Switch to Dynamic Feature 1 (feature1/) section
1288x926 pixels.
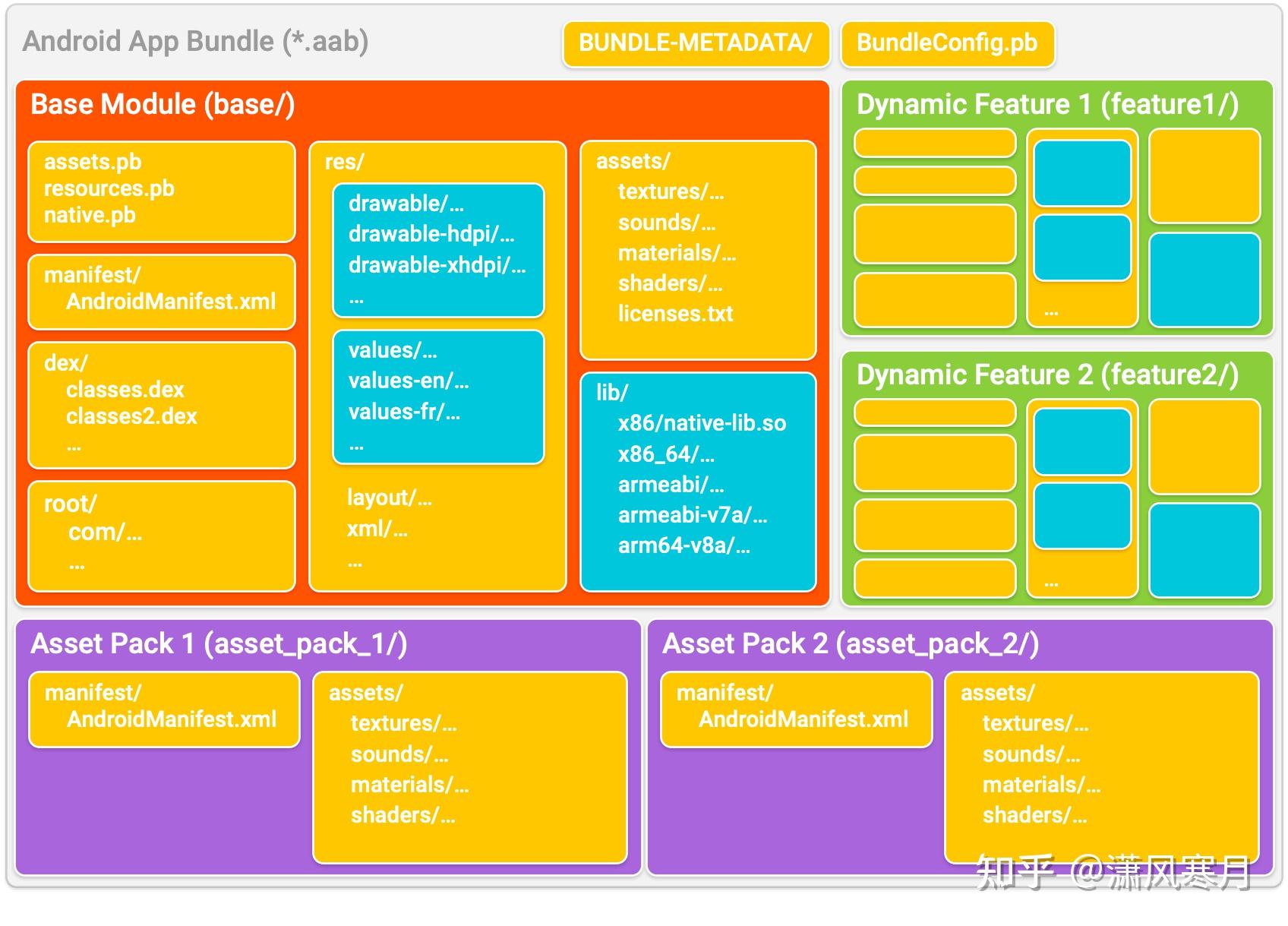click(1046, 104)
